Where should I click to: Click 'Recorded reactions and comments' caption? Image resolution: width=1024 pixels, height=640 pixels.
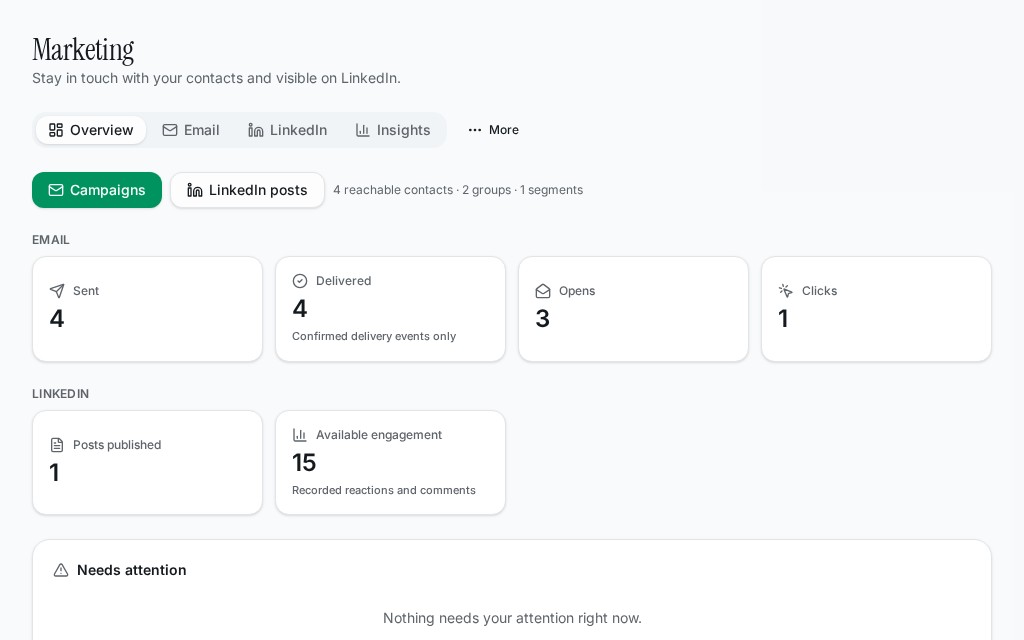(383, 490)
